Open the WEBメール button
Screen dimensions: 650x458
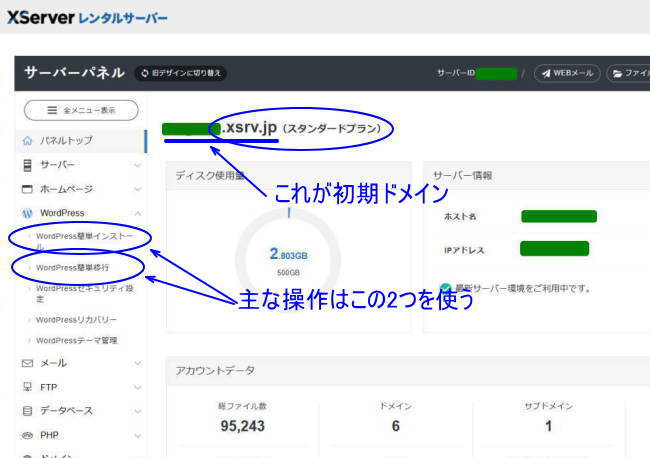click(x=567, y=73)
